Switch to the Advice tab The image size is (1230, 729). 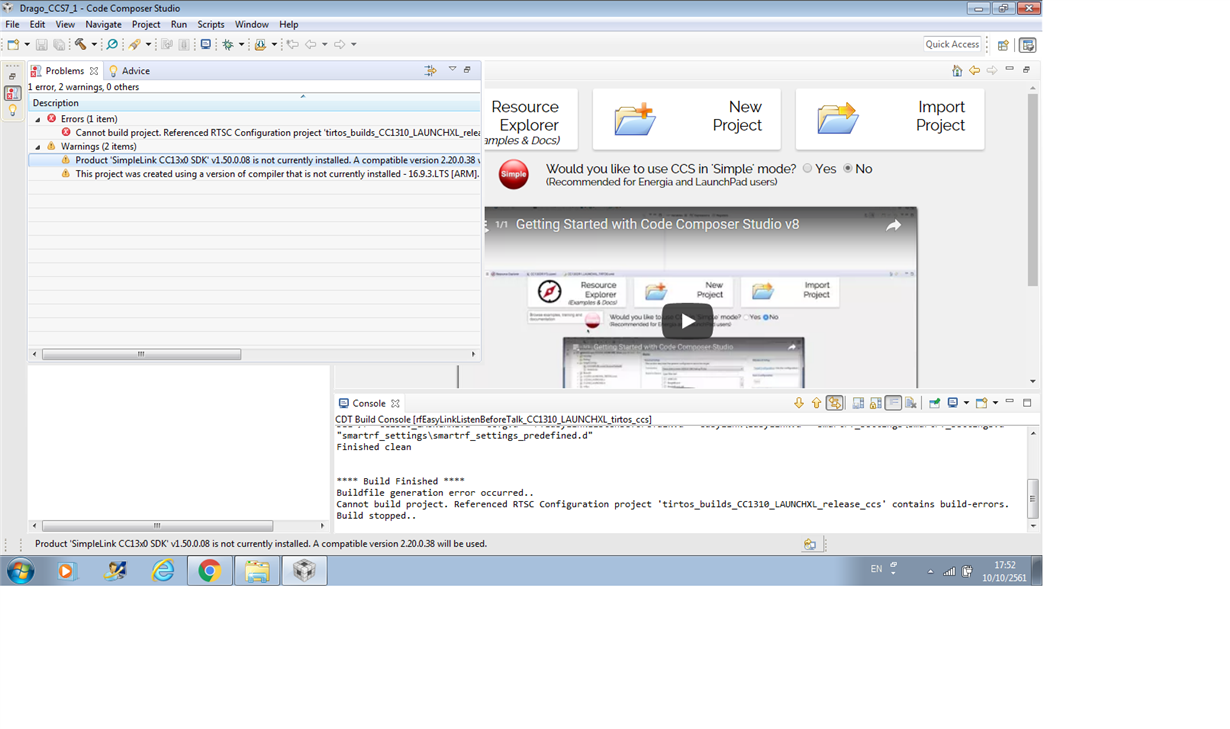tap(129, 71)
